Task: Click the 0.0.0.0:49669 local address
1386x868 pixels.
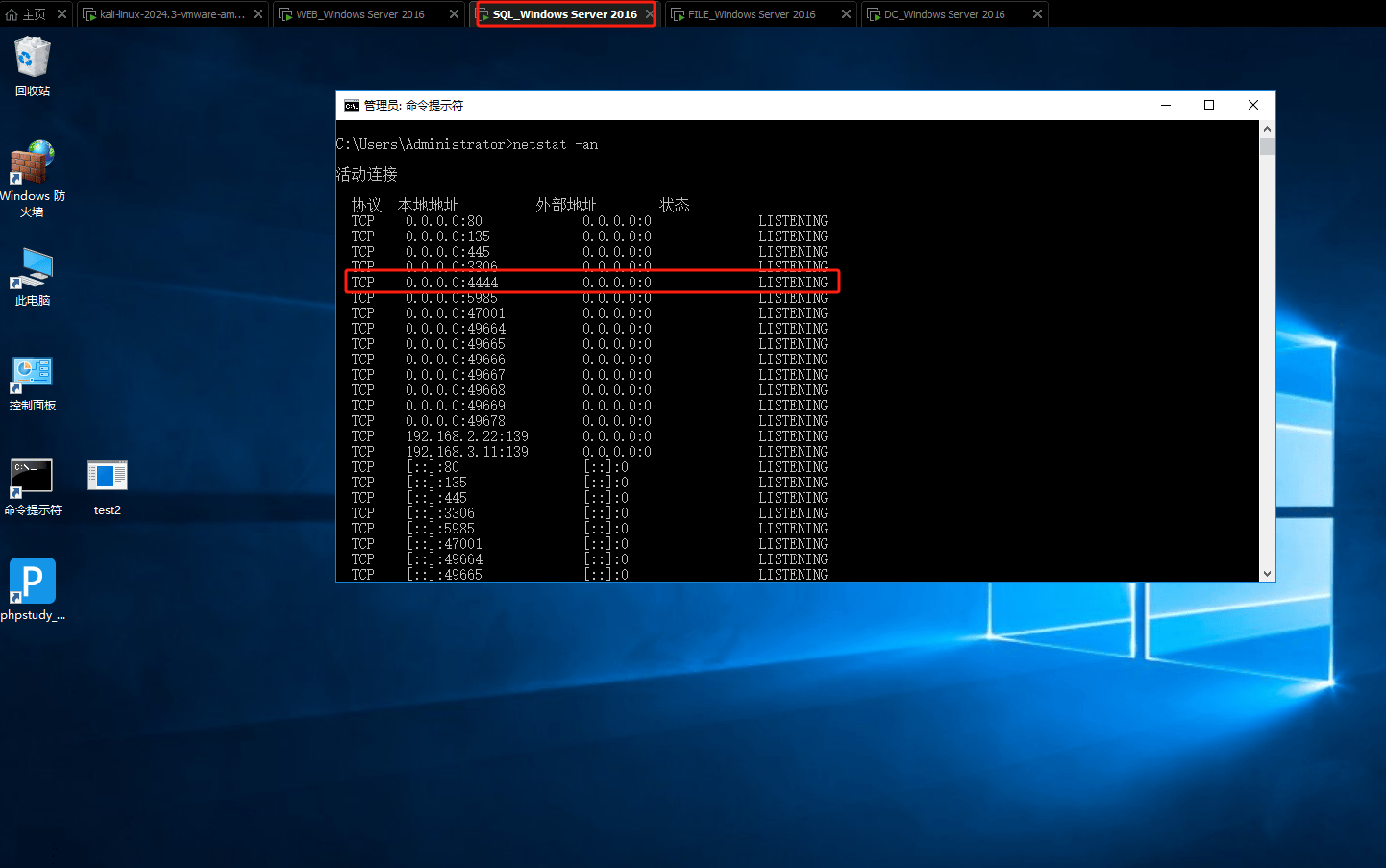Action: pyautogui.click(x=456, y=406)
